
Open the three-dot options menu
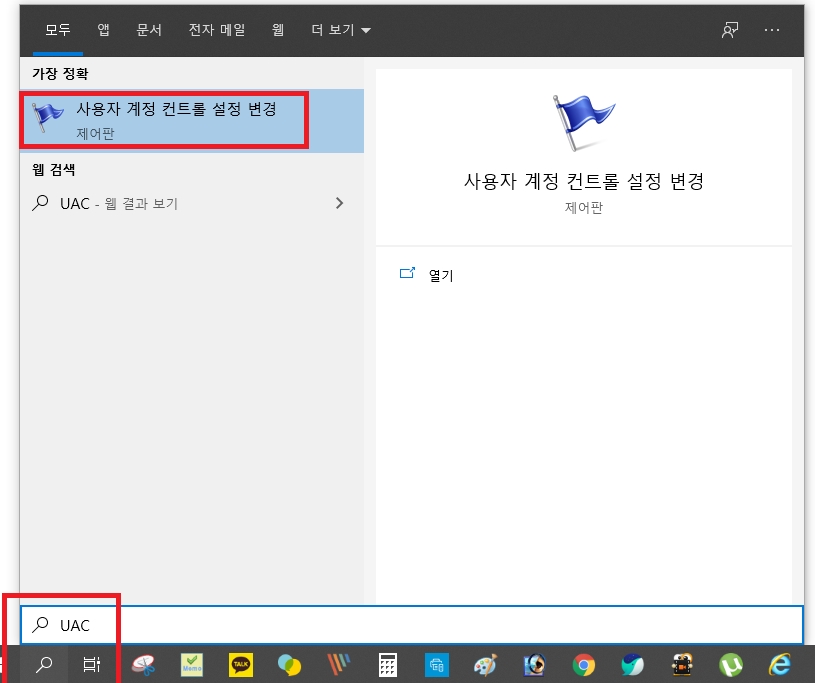point(772,30)
